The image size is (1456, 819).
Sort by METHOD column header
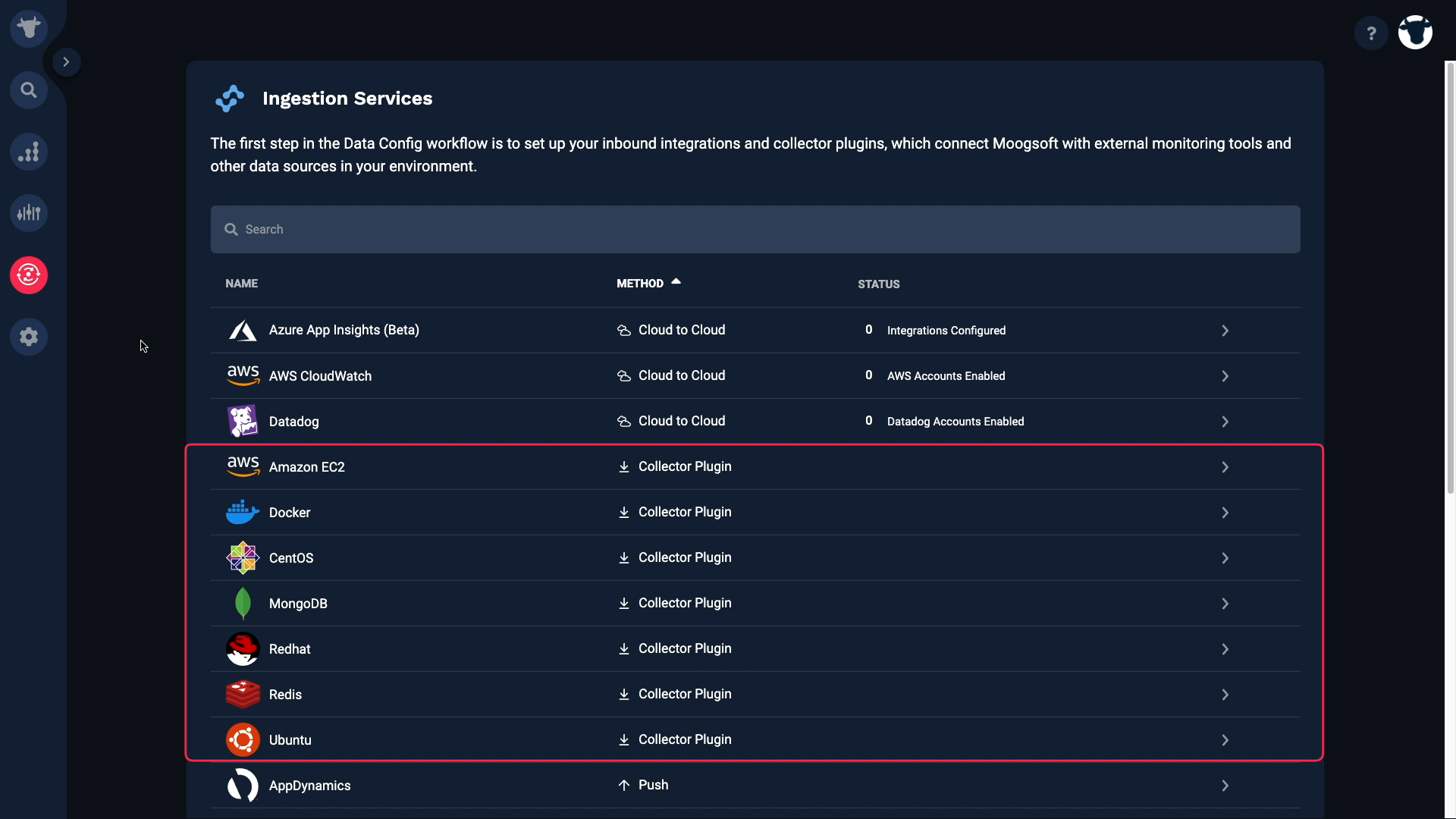tap(640, 284)
